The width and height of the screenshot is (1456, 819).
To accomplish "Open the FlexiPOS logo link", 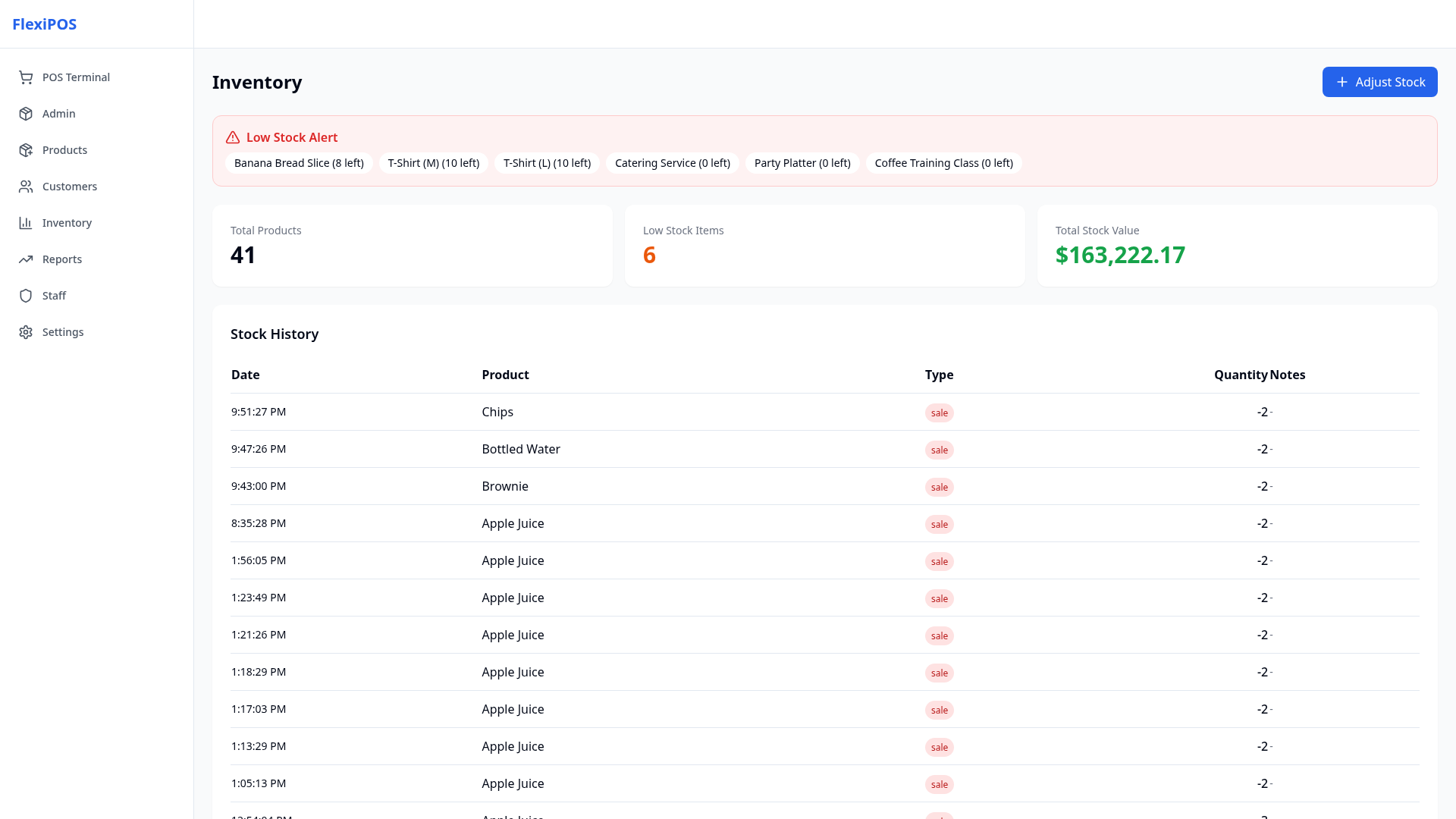I will point(45,24).
